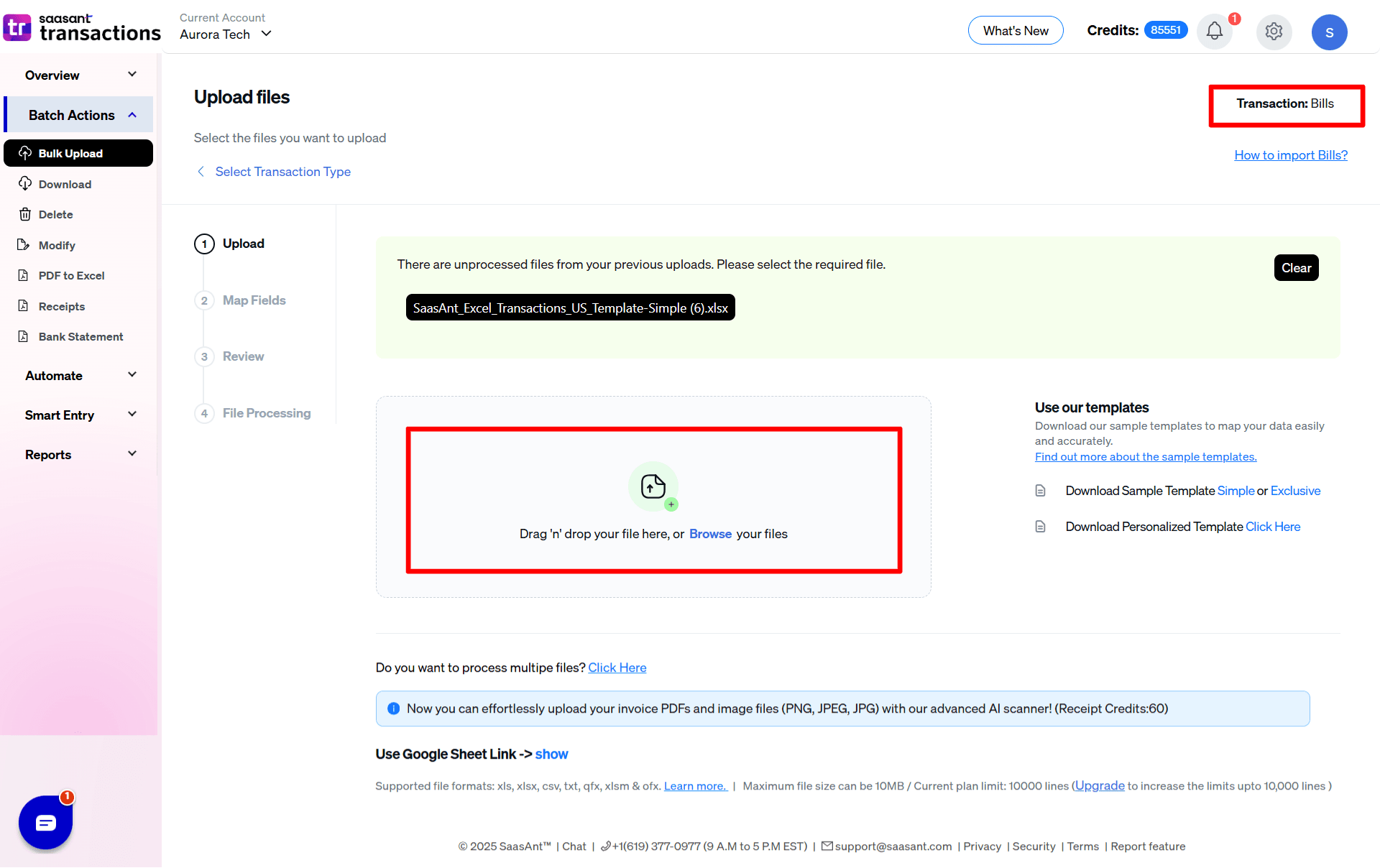Screen dimensions: 1380x868
Task: Select the SaasAnt_Excel_Transactions_US_Template-Simple (6).xlsx file
Action: click(570, 308)
